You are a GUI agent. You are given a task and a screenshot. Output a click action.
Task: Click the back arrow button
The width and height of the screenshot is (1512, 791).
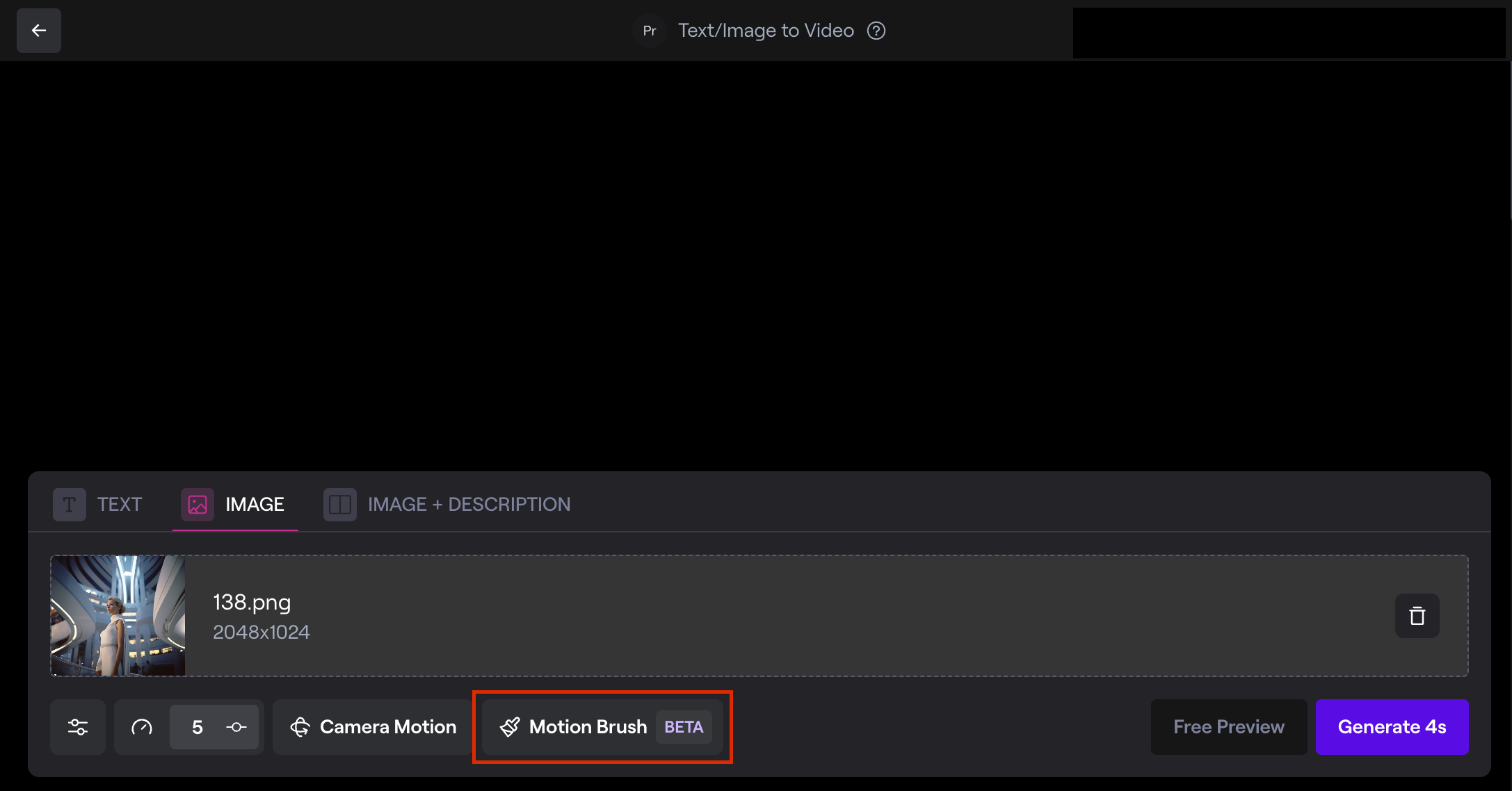pos(39,31)
